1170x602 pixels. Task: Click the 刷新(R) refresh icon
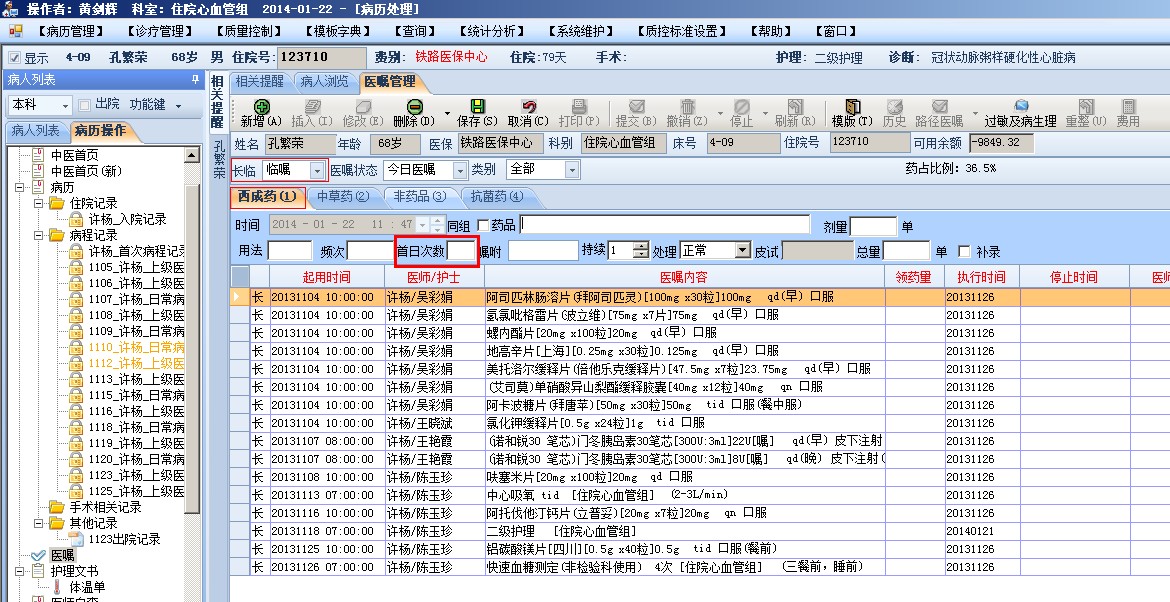click(x=795, y=107)
